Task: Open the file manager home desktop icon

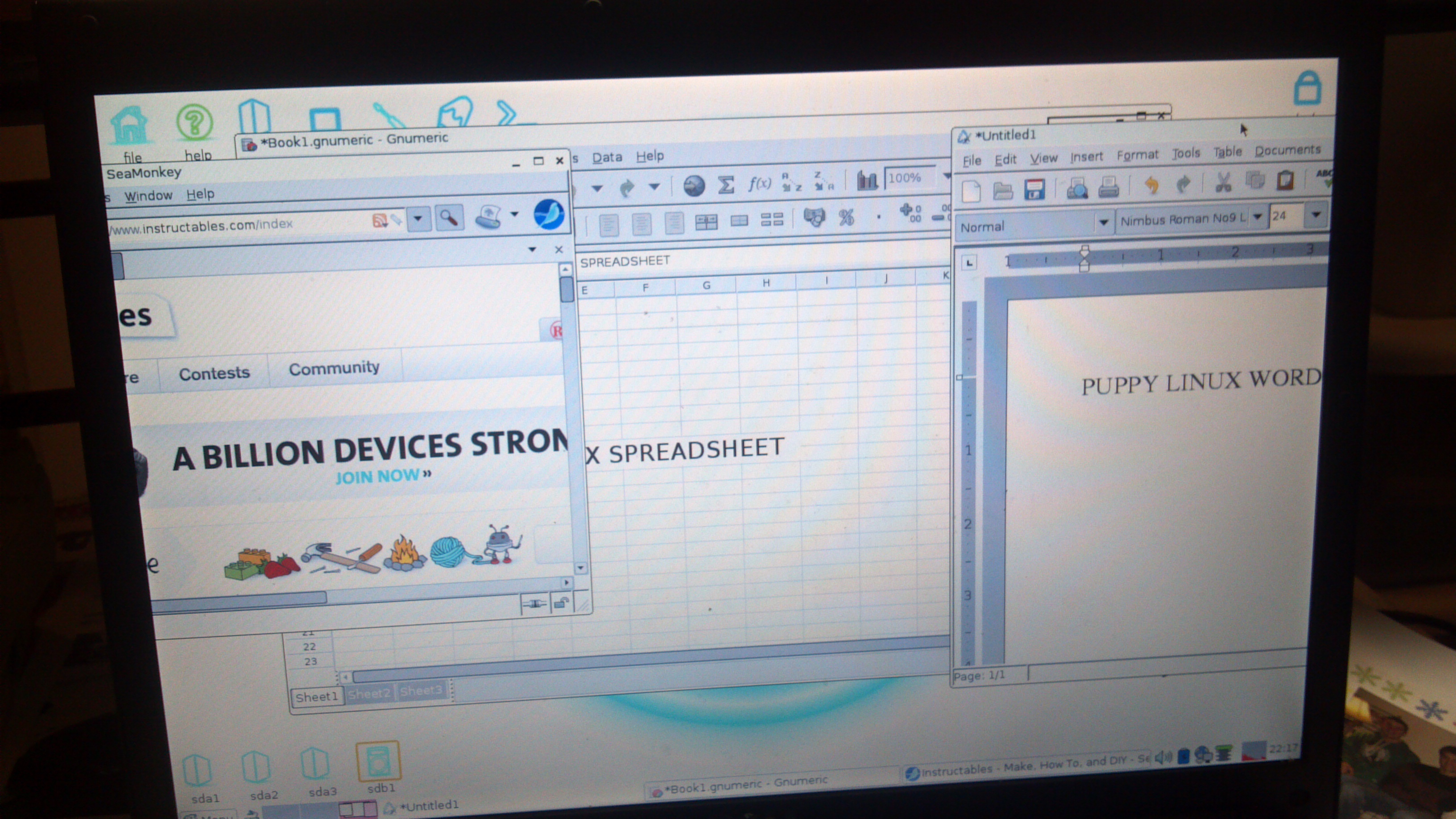Action: 130,125
